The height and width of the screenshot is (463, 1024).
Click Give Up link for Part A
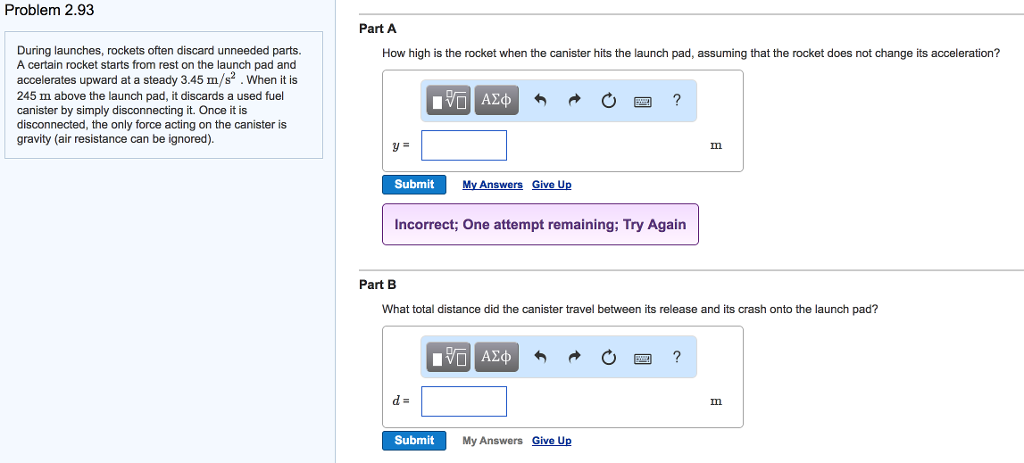[552, 185]
